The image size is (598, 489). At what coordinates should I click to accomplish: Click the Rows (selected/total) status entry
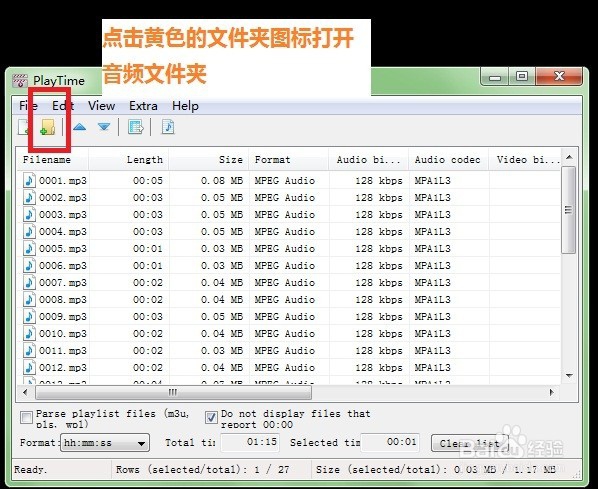tap(203, 470)
